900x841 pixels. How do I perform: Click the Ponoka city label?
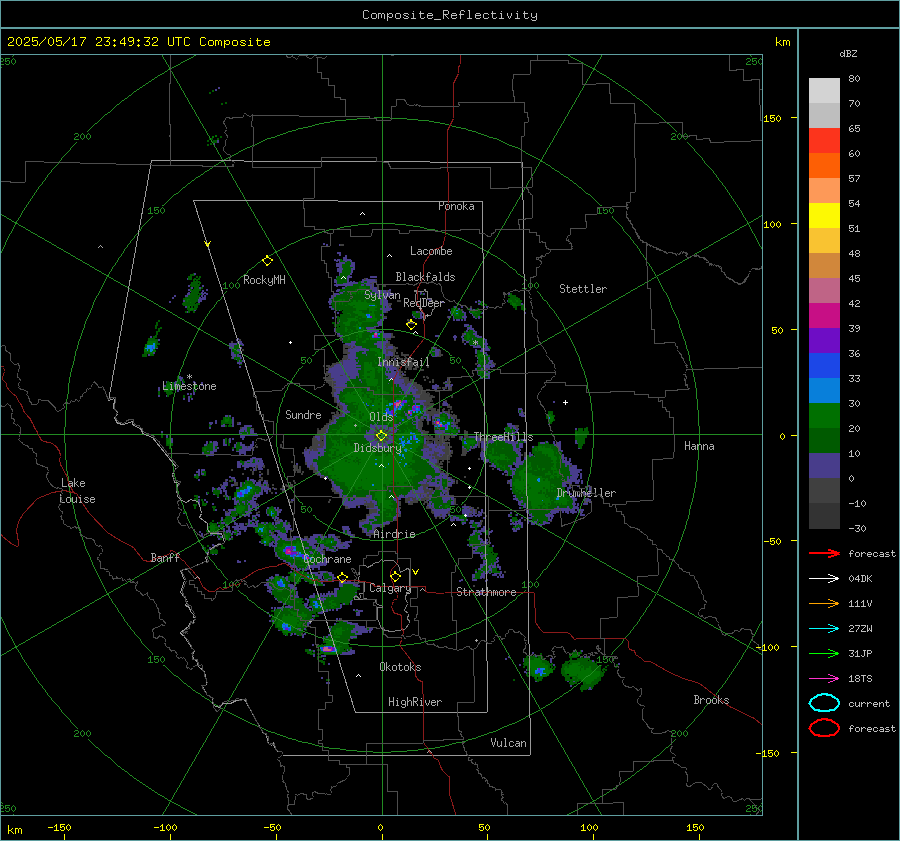[456, 206]
